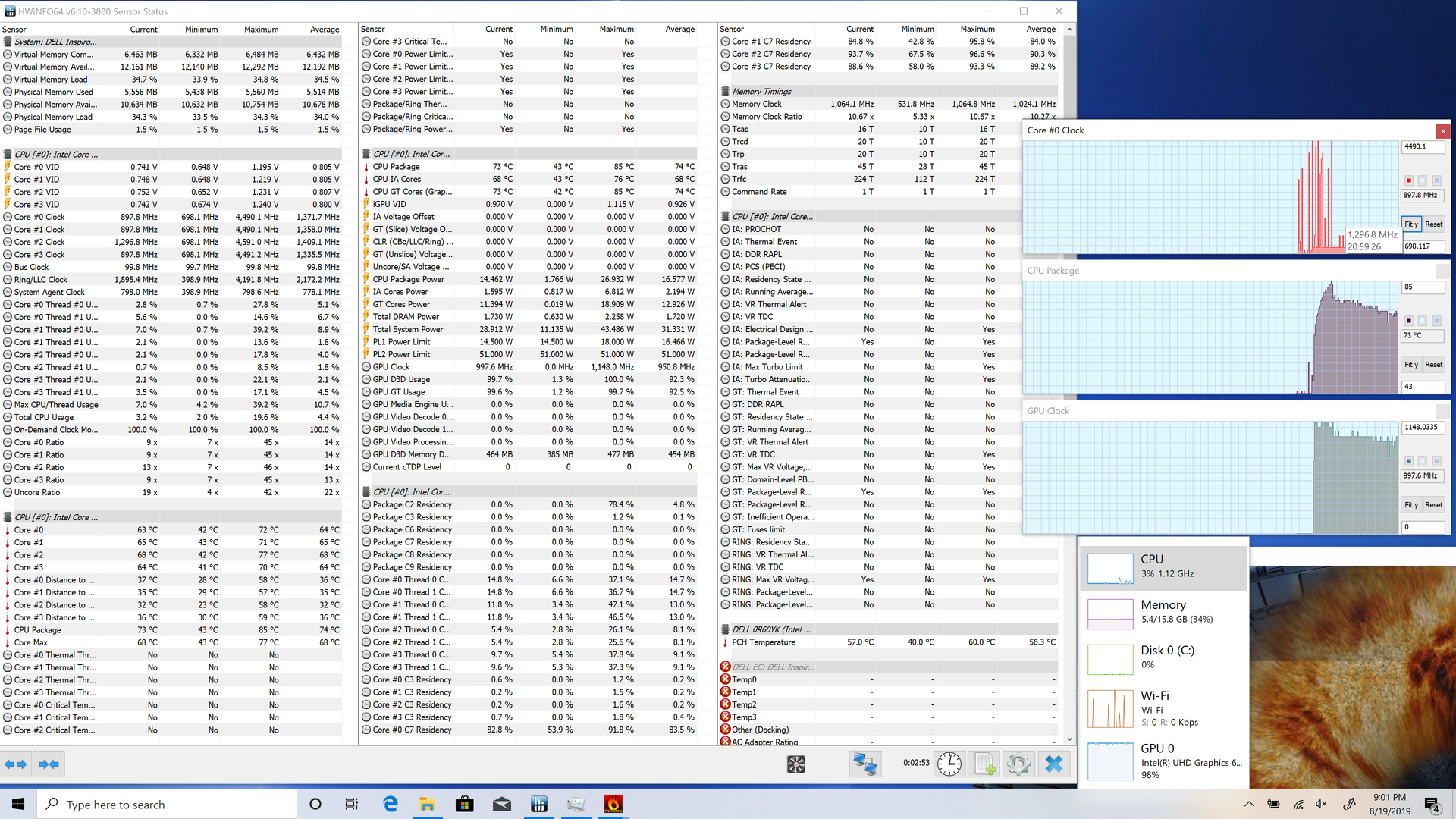Collapse the System: DELL Inspiron group header
The width and height of the screenshot is (1456, 819).
(x=55, y=42)
